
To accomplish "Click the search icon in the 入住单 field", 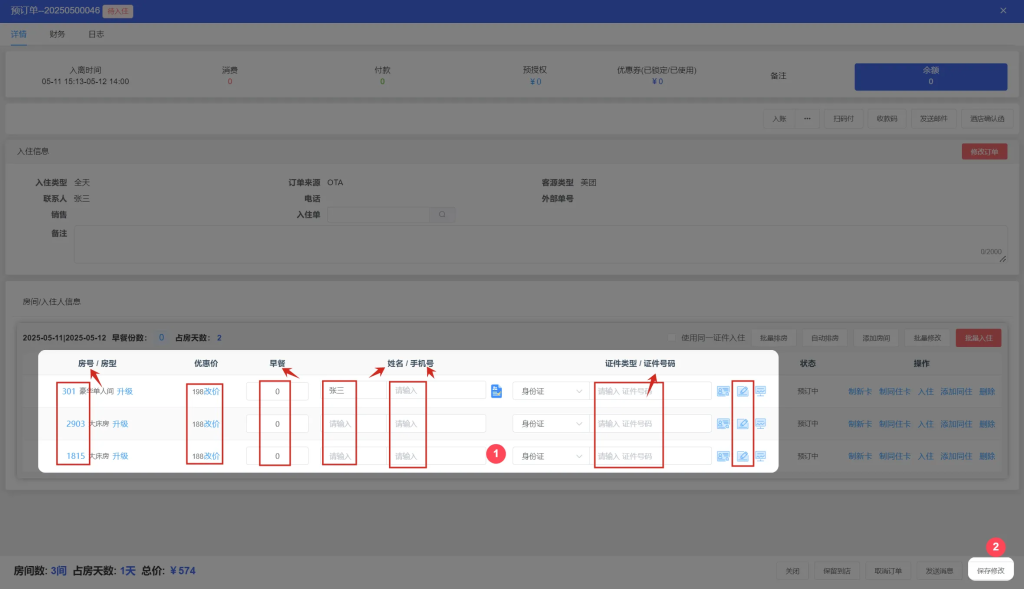I will [x=443, y=215].
